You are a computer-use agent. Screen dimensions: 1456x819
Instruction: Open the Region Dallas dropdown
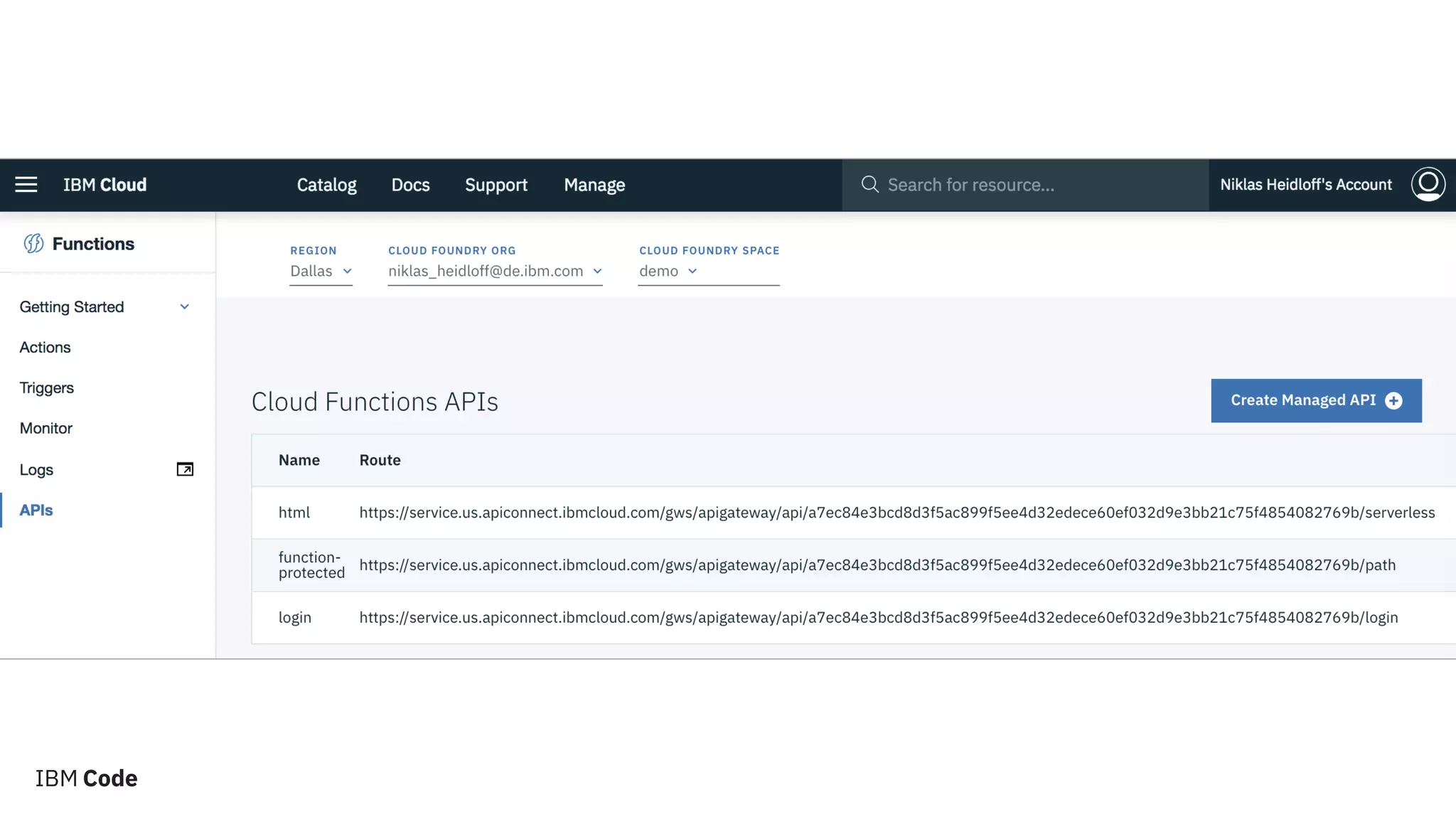click(x=321, y=272)
